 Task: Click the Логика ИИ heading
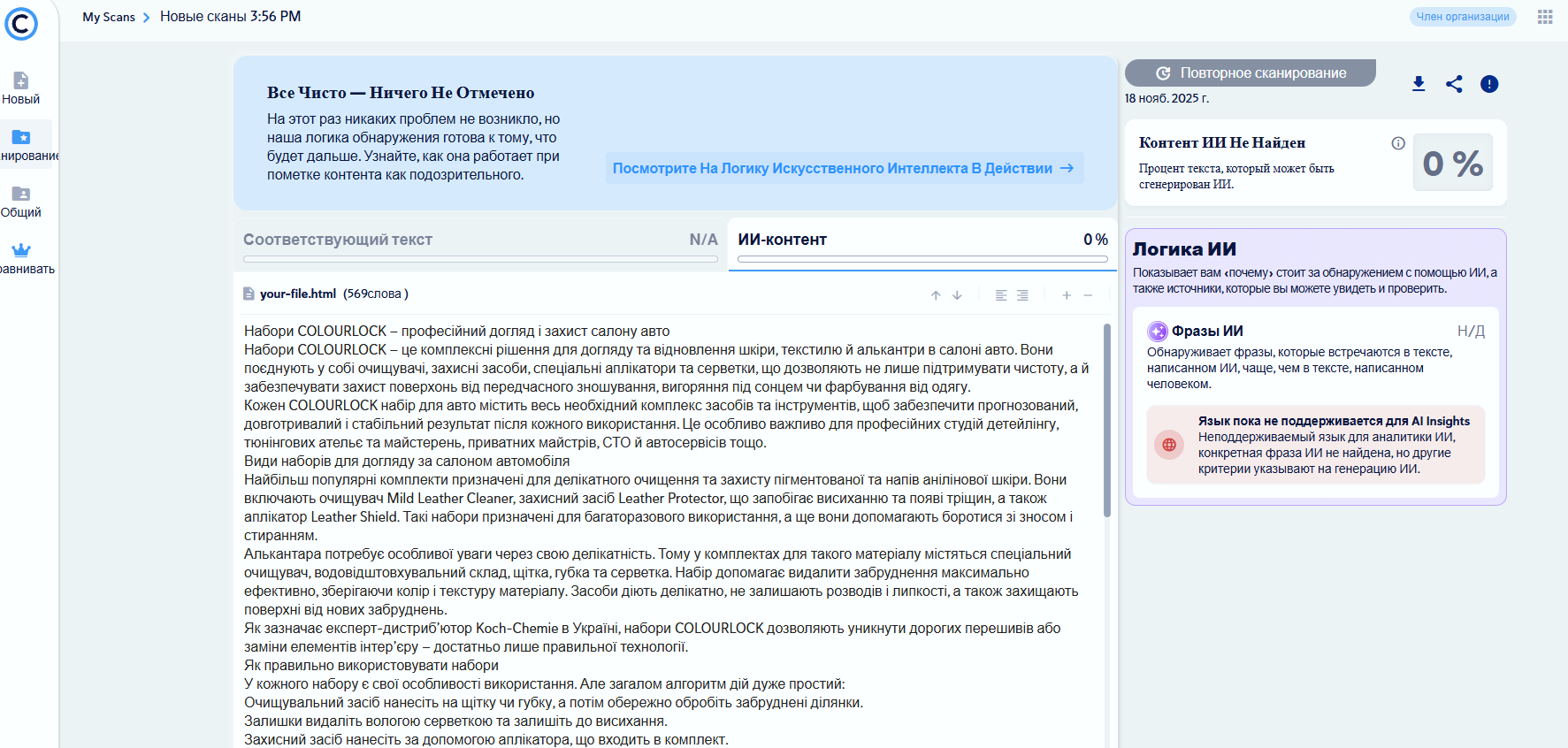click(1184, 249)
